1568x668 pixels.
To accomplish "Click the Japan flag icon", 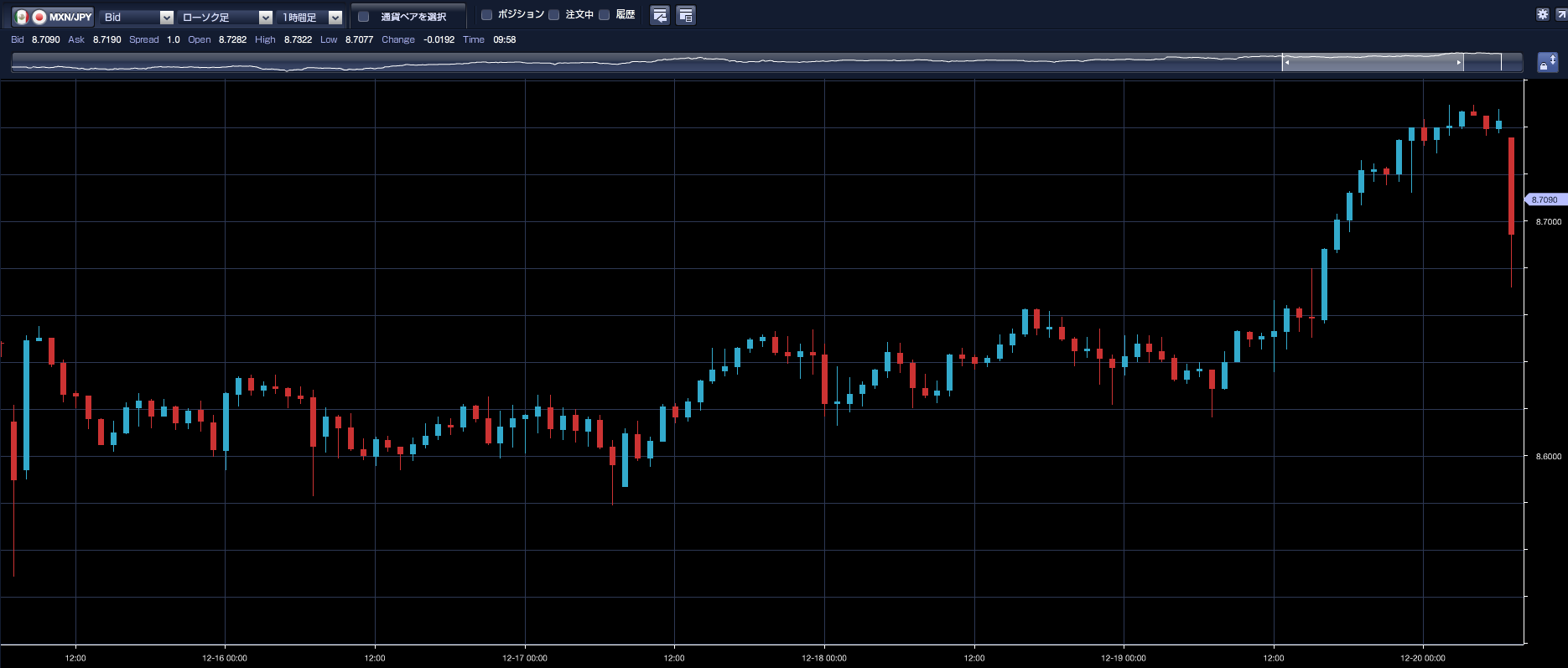I will 39,17.
